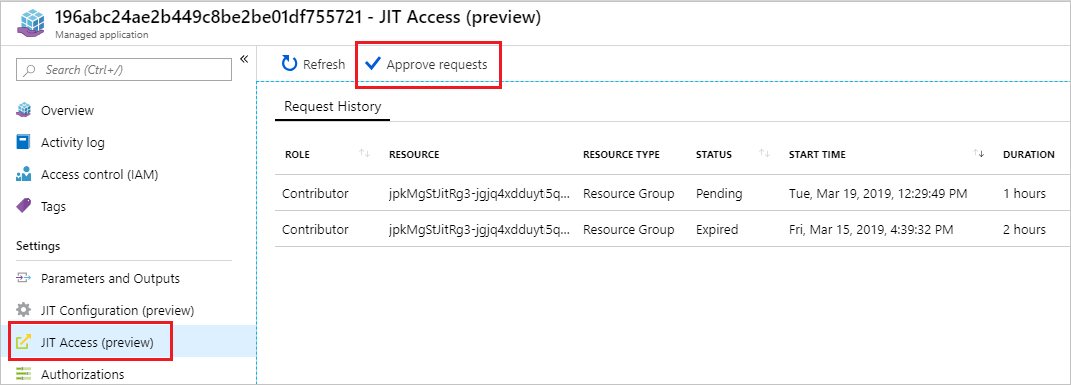
Task: Click the Approve requests button
Action: click(428, 64)
